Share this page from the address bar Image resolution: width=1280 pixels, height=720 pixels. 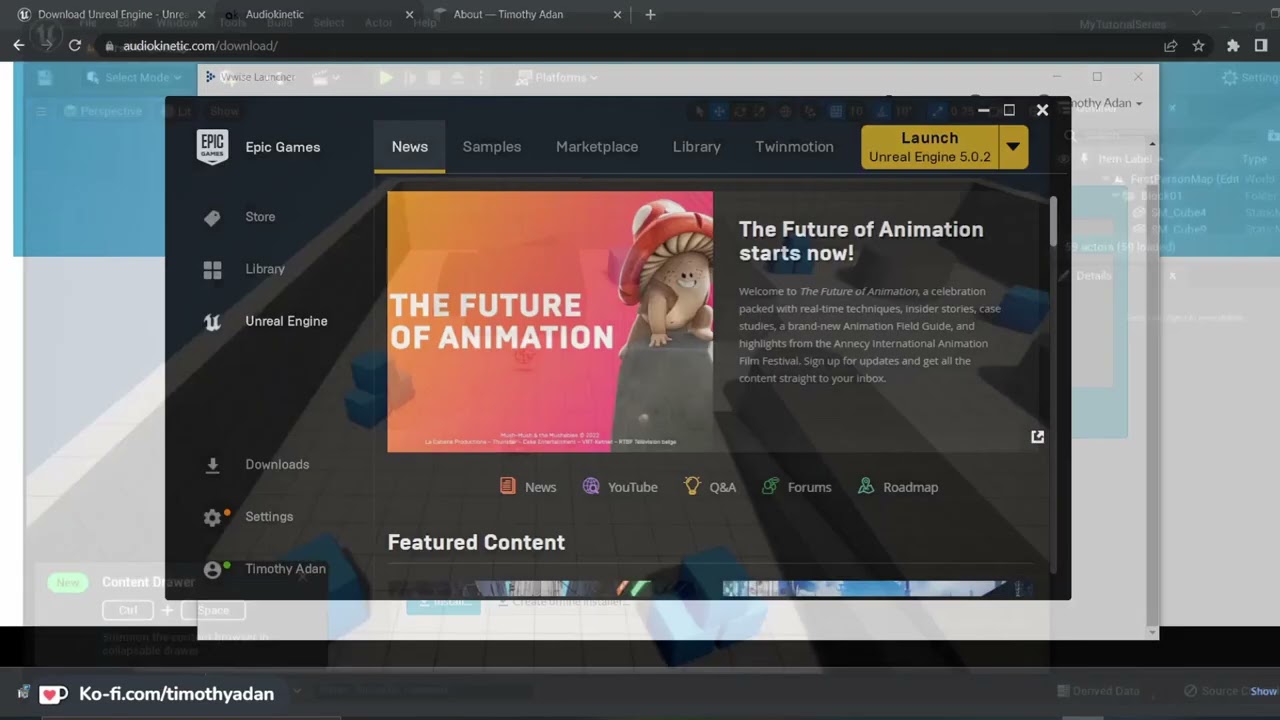pos(1170,46)
